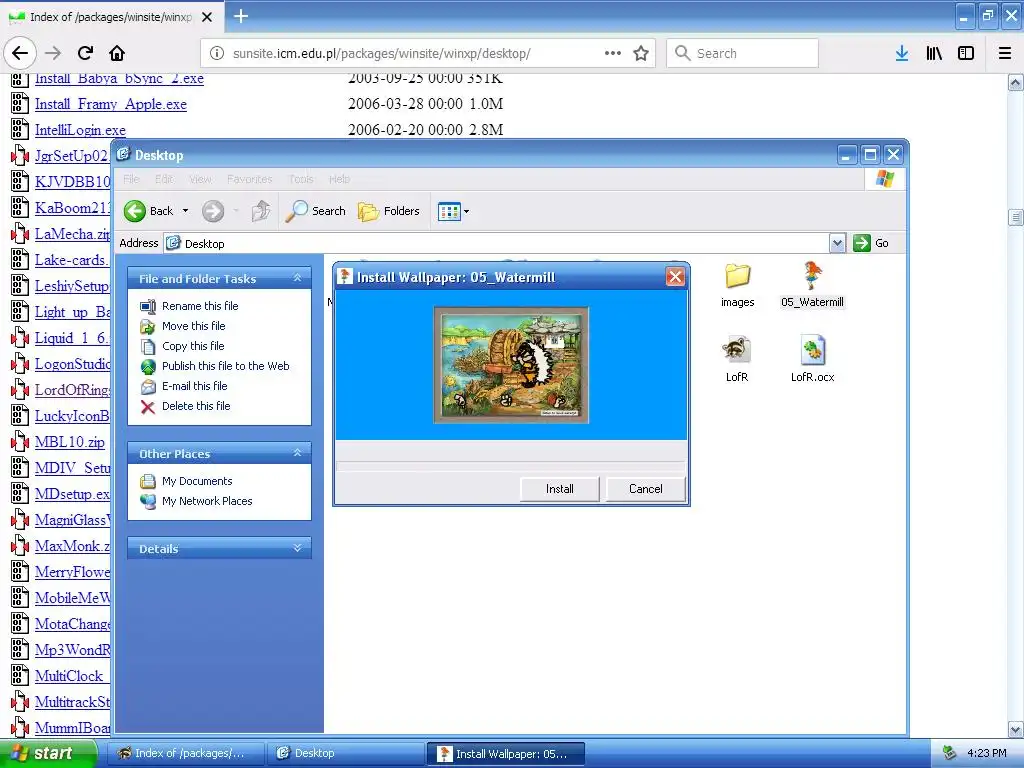Click Publish this file to the Web
1024x768 pixels.
[x=225, y=366]
